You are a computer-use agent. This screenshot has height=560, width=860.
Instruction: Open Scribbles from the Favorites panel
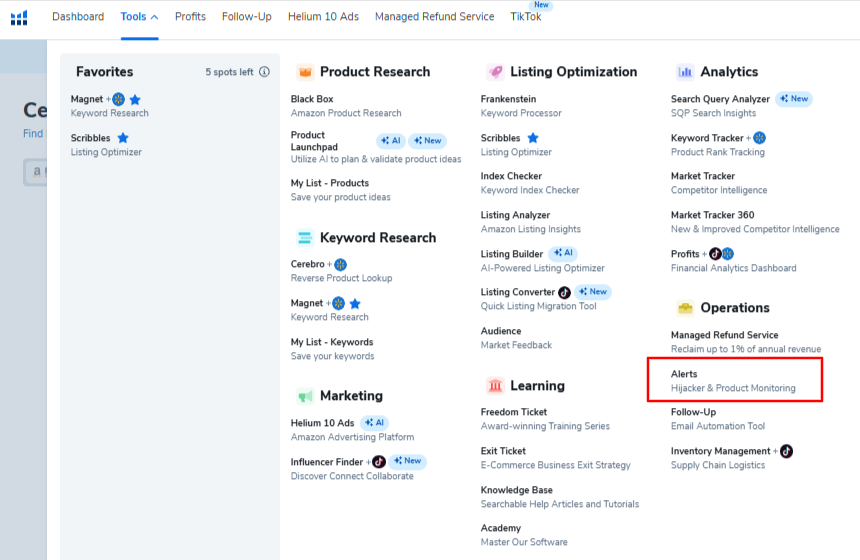pos(90,138)
